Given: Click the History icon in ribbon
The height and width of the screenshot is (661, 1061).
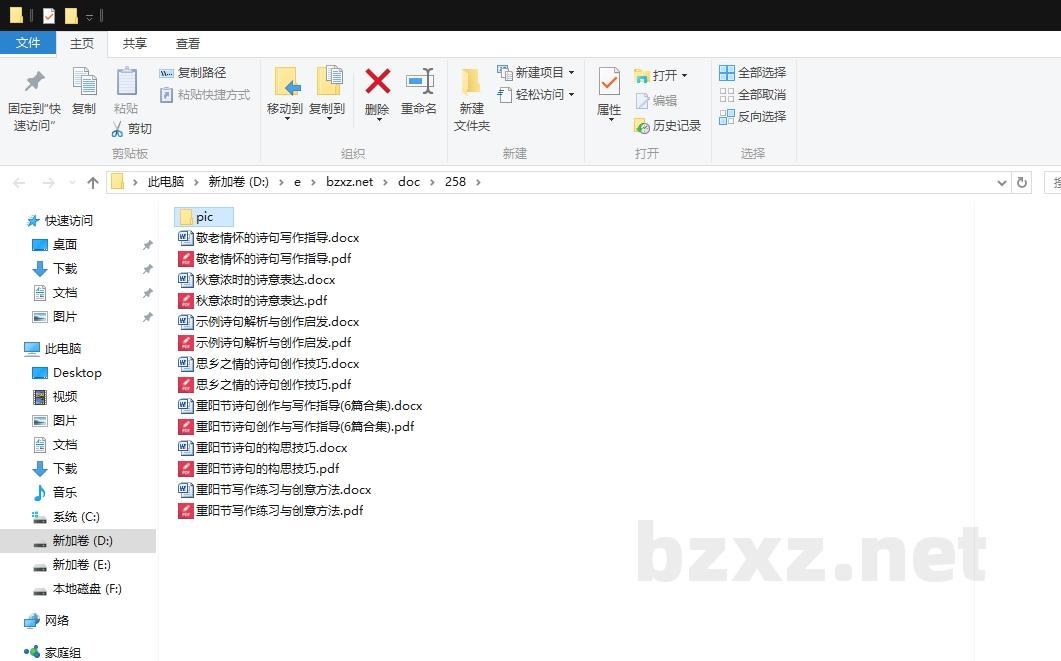Looking at the screenshot, I should point(642,126).
